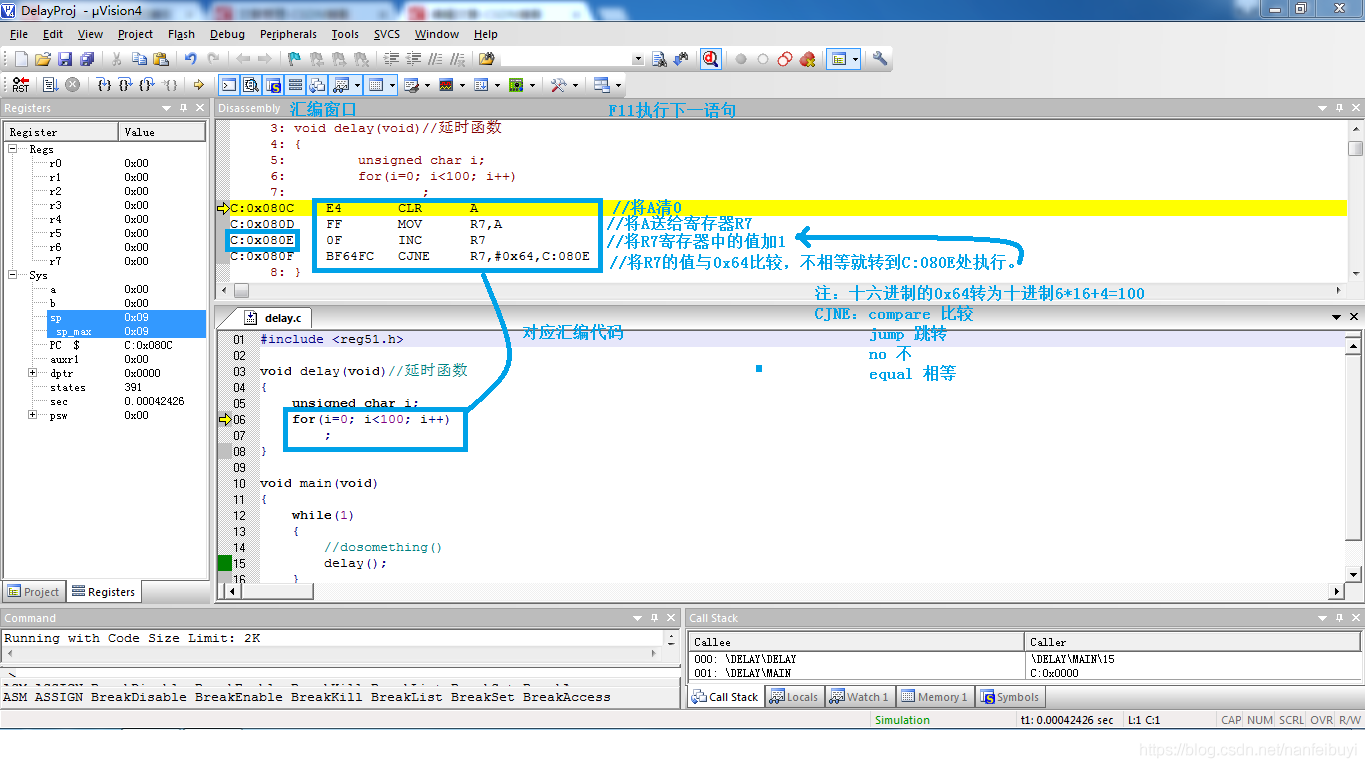Image resolution: width=1366 pixels, height=768 pixels.
Task: Click Disable all breakpoints red circles icon
Action: pos(785,59)
